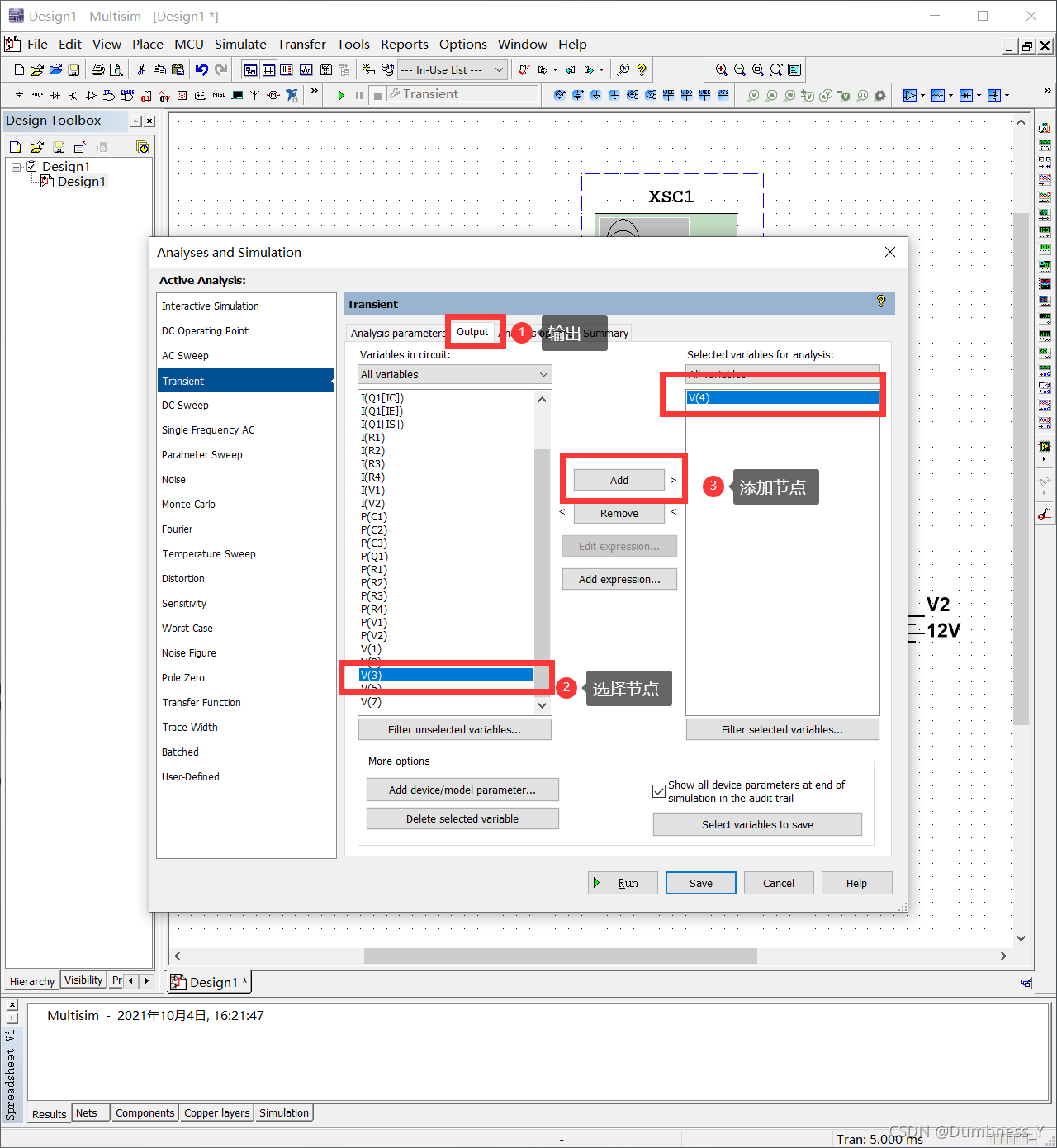This screenshot has height=1148, width=1057.
Task: Click the green Run simulation arrow in toolbar
Action: coord(341,96)
